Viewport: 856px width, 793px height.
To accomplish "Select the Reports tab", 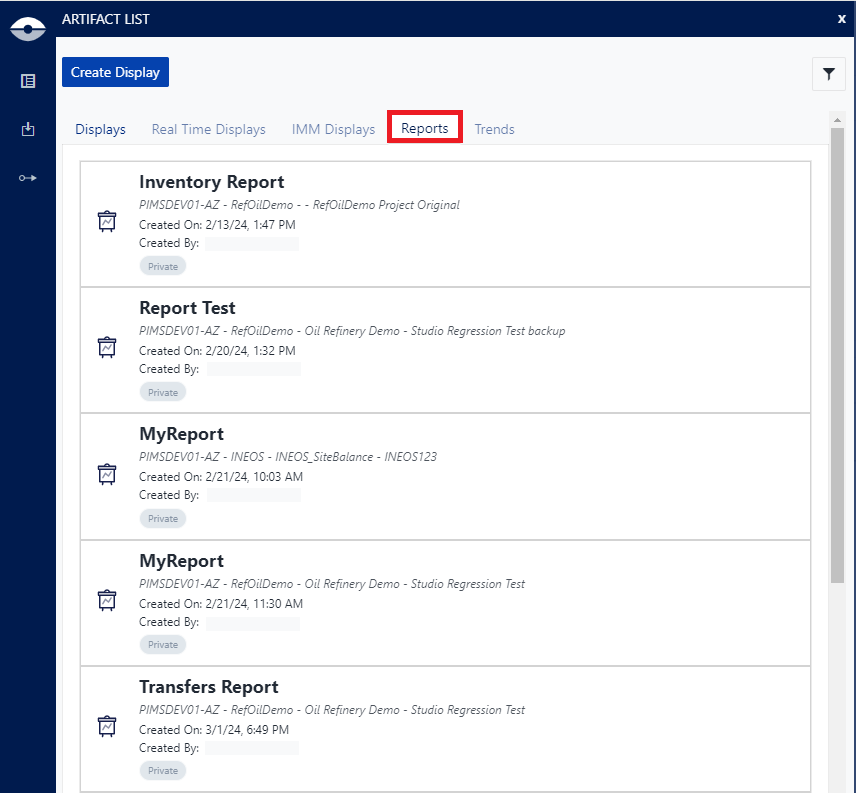I will pyautogui.click(x=425, y=128).
